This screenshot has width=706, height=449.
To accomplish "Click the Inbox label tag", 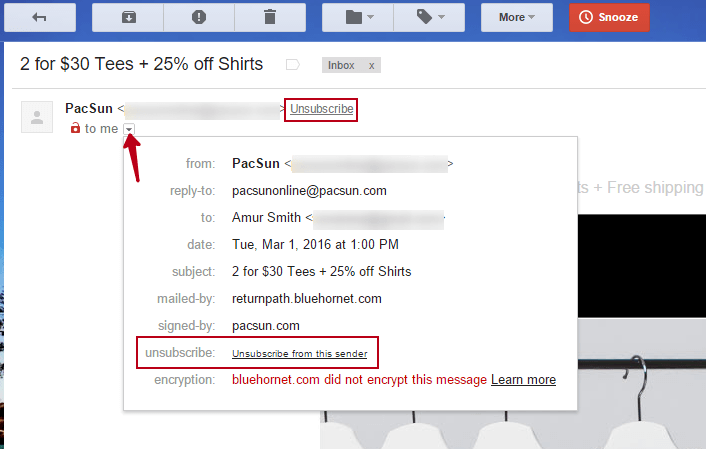I will (342, 65).
